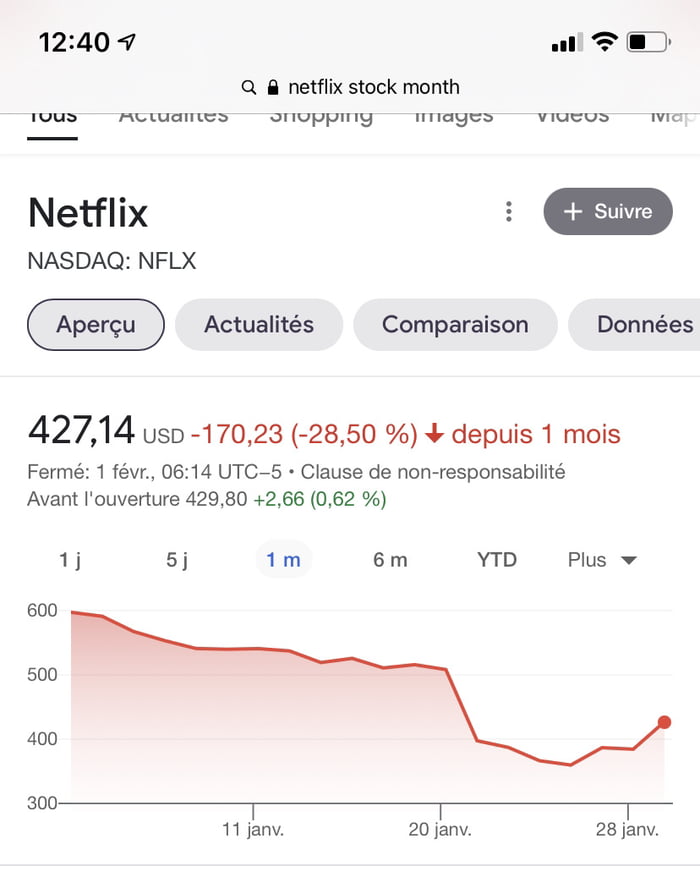Image resolution: width=700 pixels, height=877 pixels.
Task: Open the Données tab
Action: (x=644, y=325)
